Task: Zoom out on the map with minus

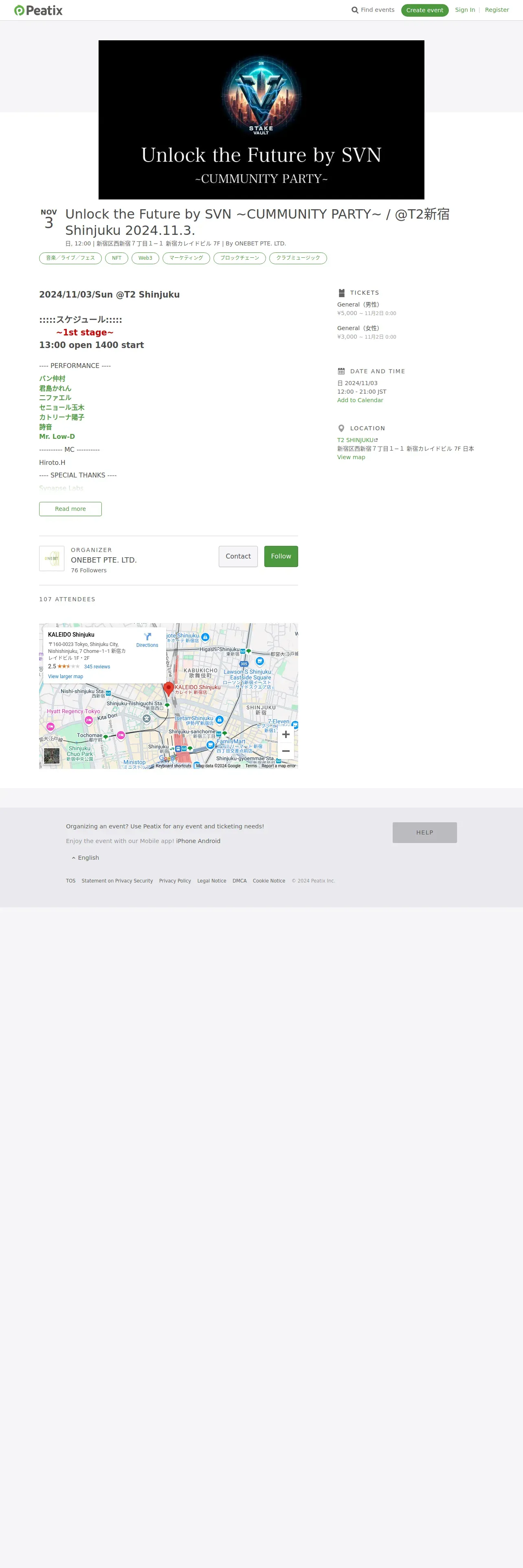Action: point(286,751)
